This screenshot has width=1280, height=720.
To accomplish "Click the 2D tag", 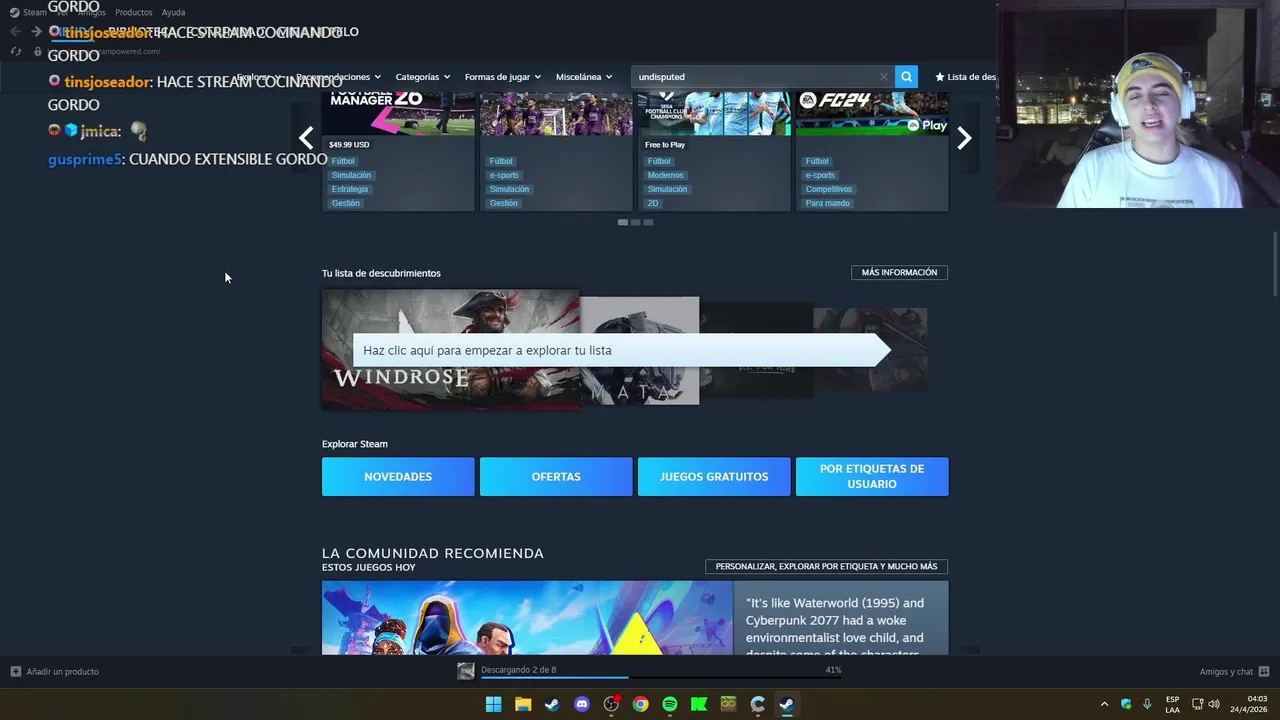I will (652, 203).
